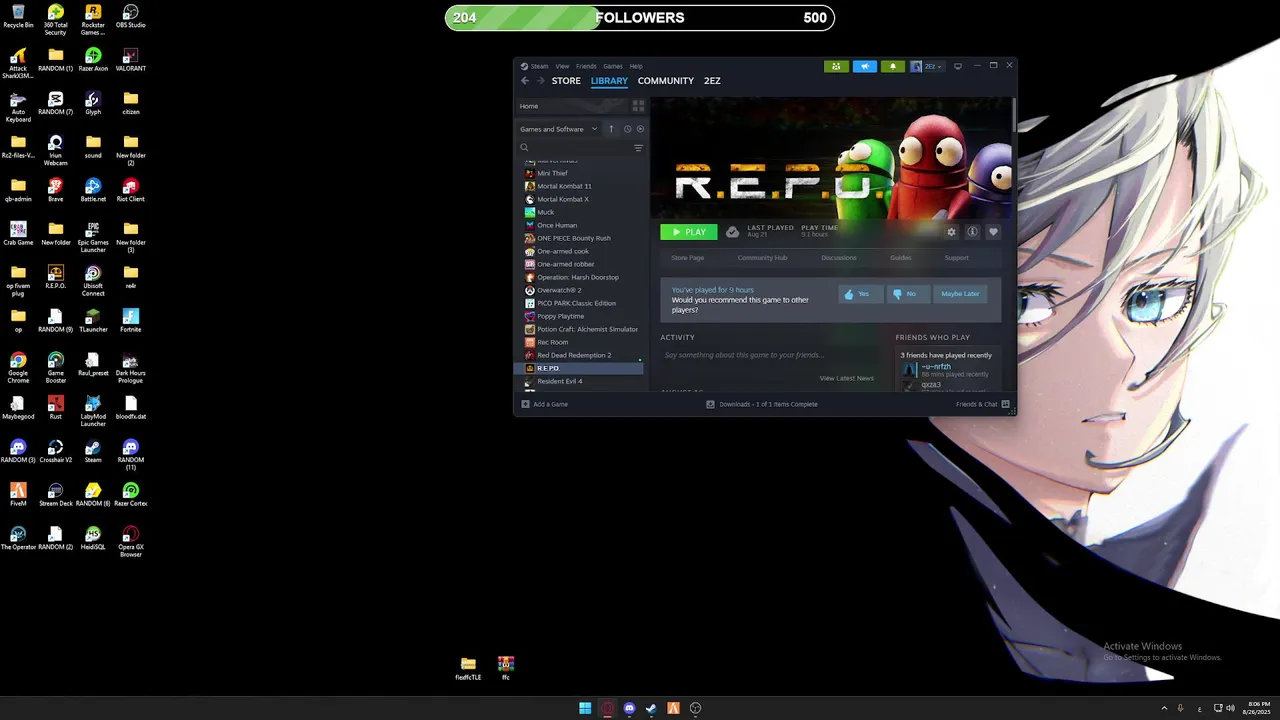Viewport: 1280px width, 720px height.
Task: Switch to the STORE tab
Action: click(x=566, y=81)
